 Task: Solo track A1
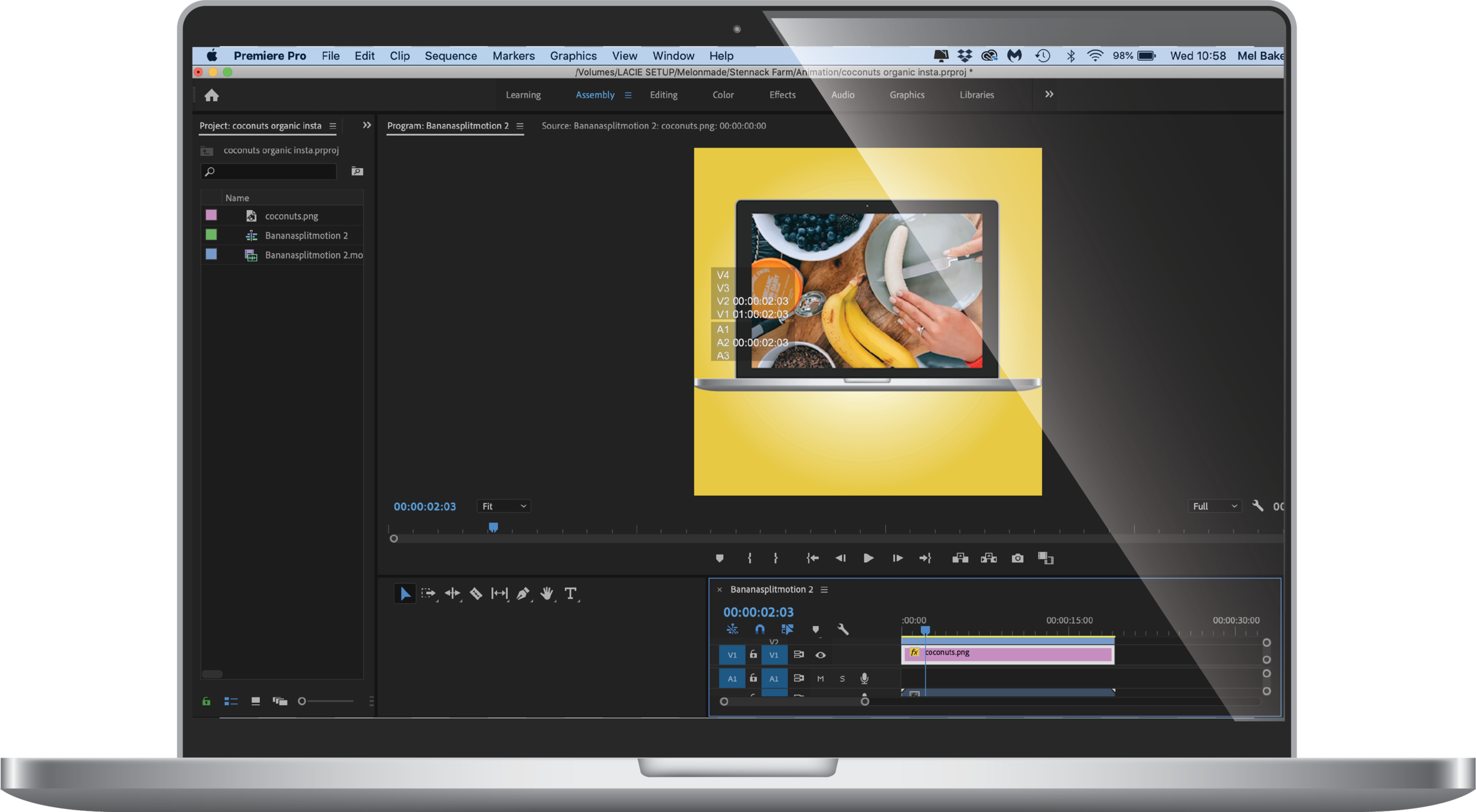click(843, 679)
